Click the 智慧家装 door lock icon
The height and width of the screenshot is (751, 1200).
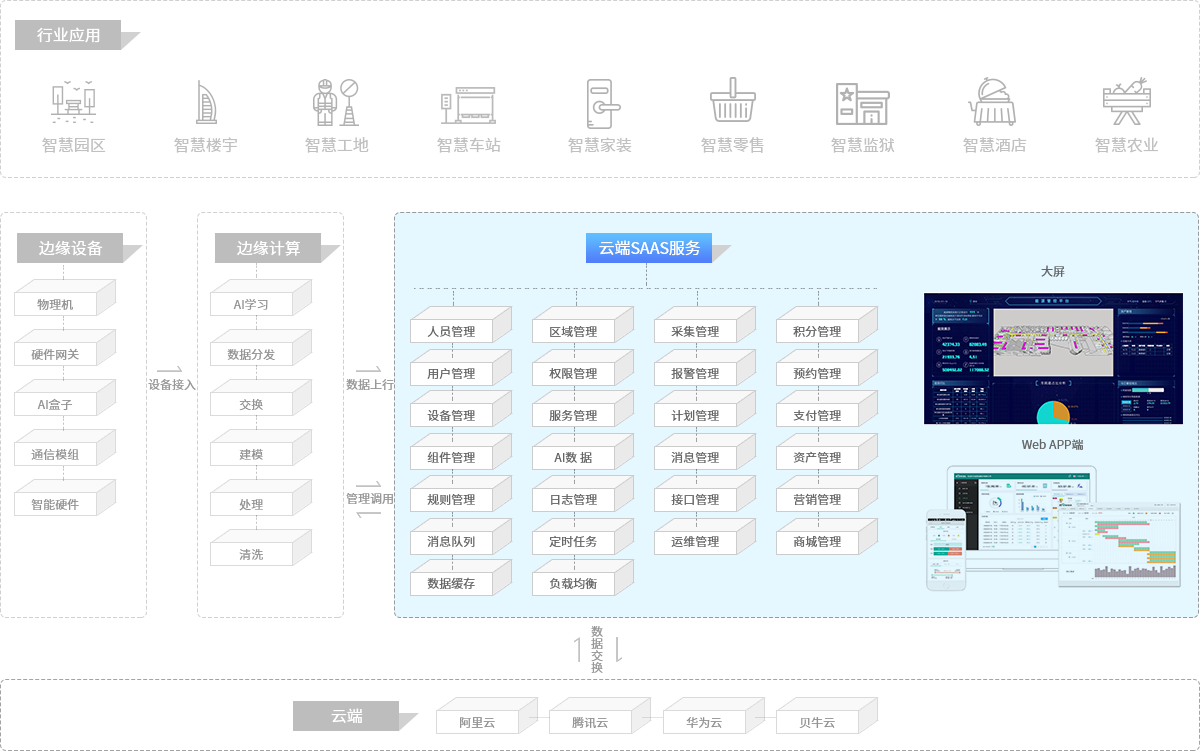click(x=600, y=101)
